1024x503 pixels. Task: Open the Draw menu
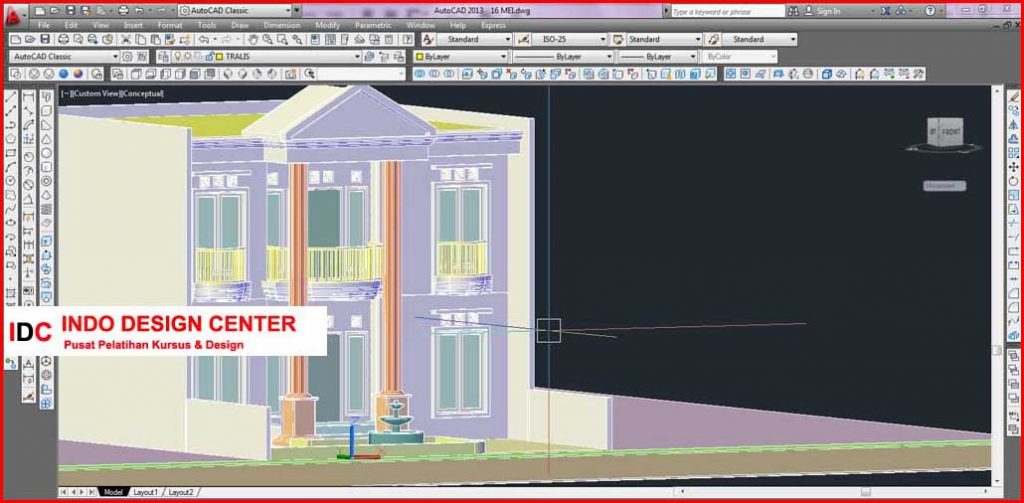point(240,25)
